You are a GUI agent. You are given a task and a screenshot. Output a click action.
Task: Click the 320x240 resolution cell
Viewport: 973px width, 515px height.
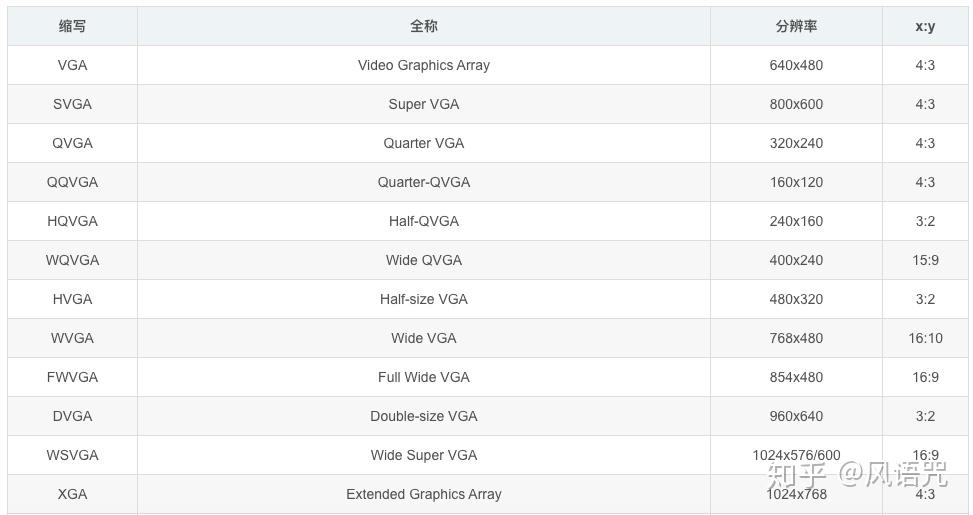pyautogui.click(x=796, y=143)
